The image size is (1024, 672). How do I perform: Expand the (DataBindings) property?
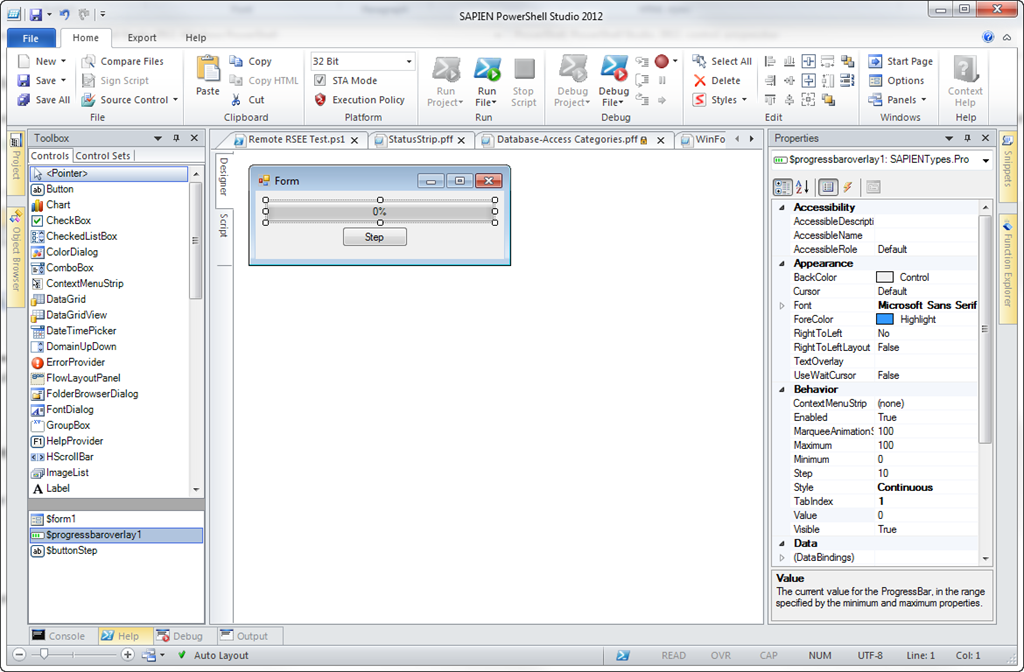tap(782, 558)
